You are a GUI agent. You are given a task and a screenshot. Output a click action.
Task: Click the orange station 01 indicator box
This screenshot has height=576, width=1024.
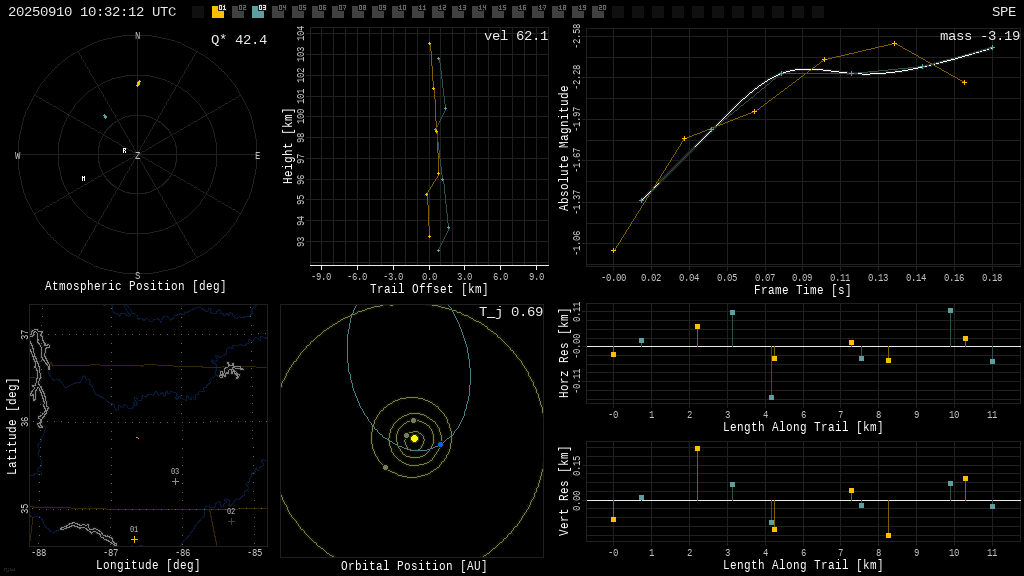tap(218, 12)
